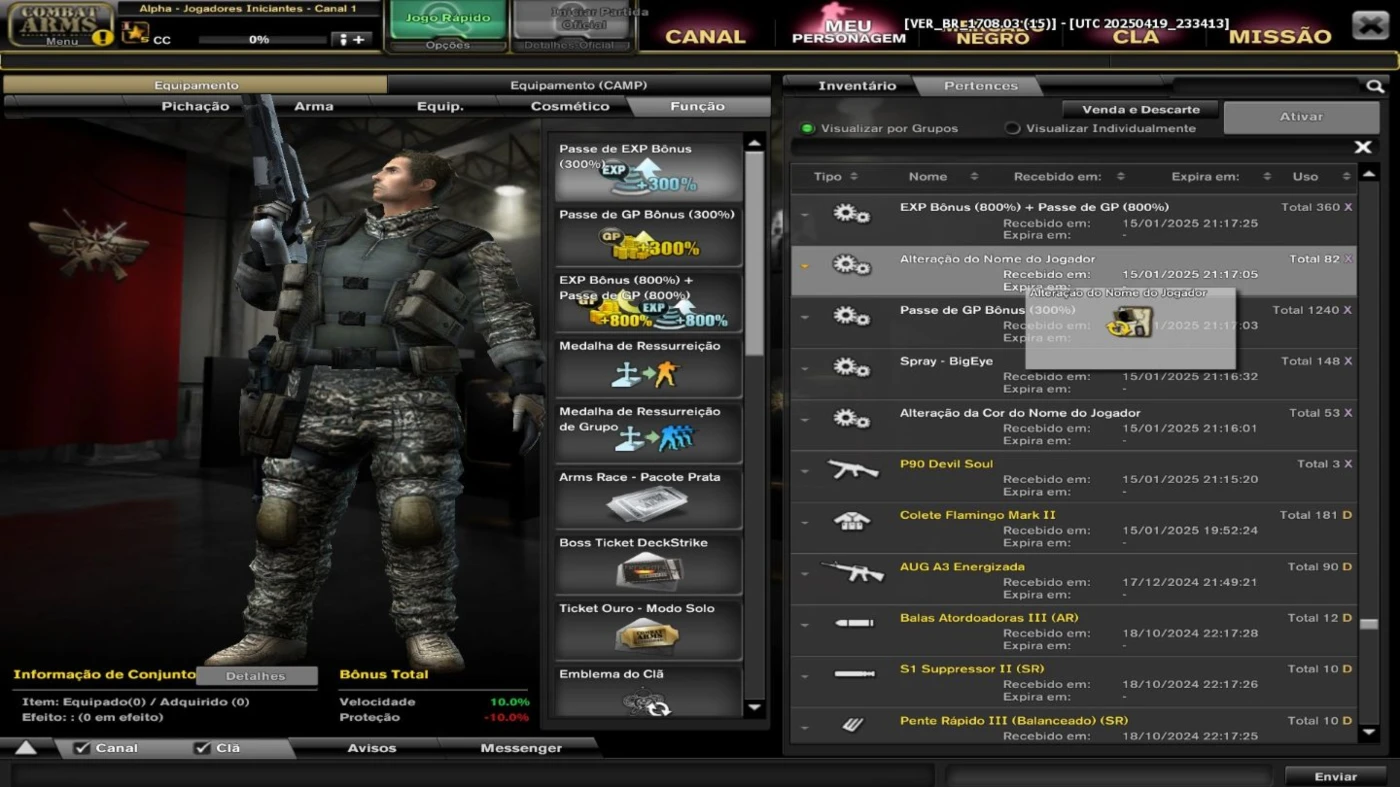The image size is (1400, 787).
Task: Switch to the Cosmético tab
Action: point(570,106)
